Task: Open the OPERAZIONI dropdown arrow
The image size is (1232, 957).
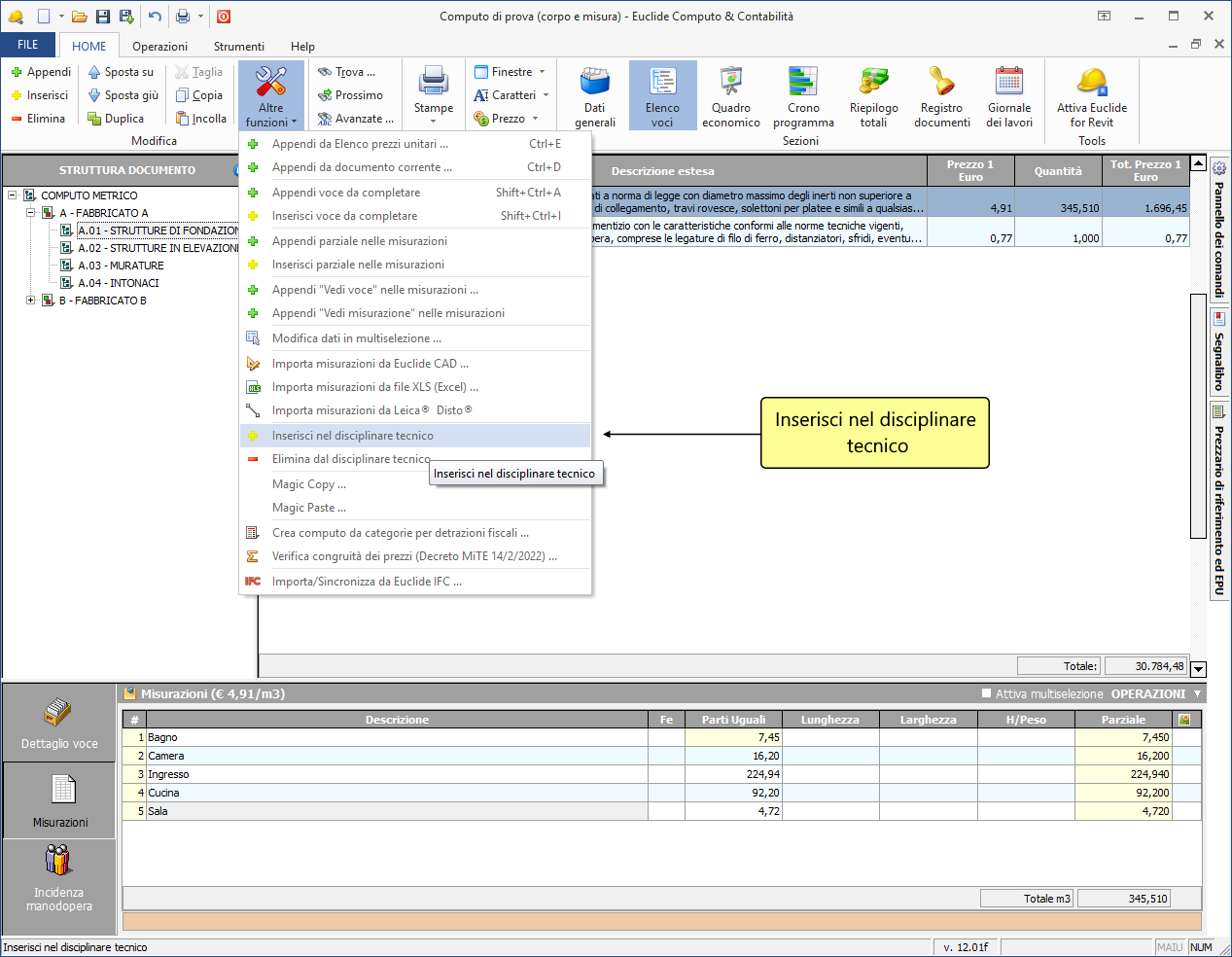Action: click(1197, 693)
